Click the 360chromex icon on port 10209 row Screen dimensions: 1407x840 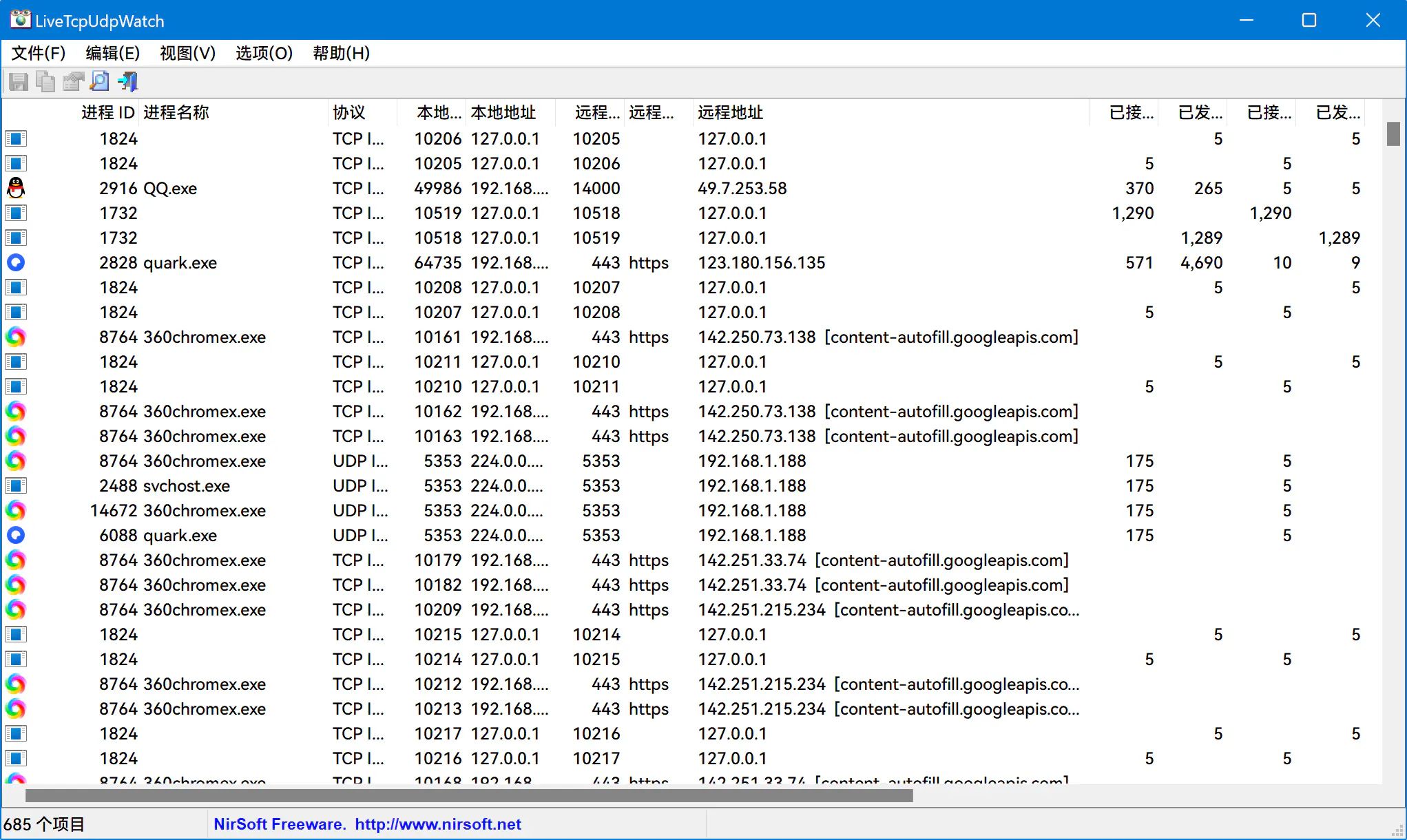pos(16,609)
